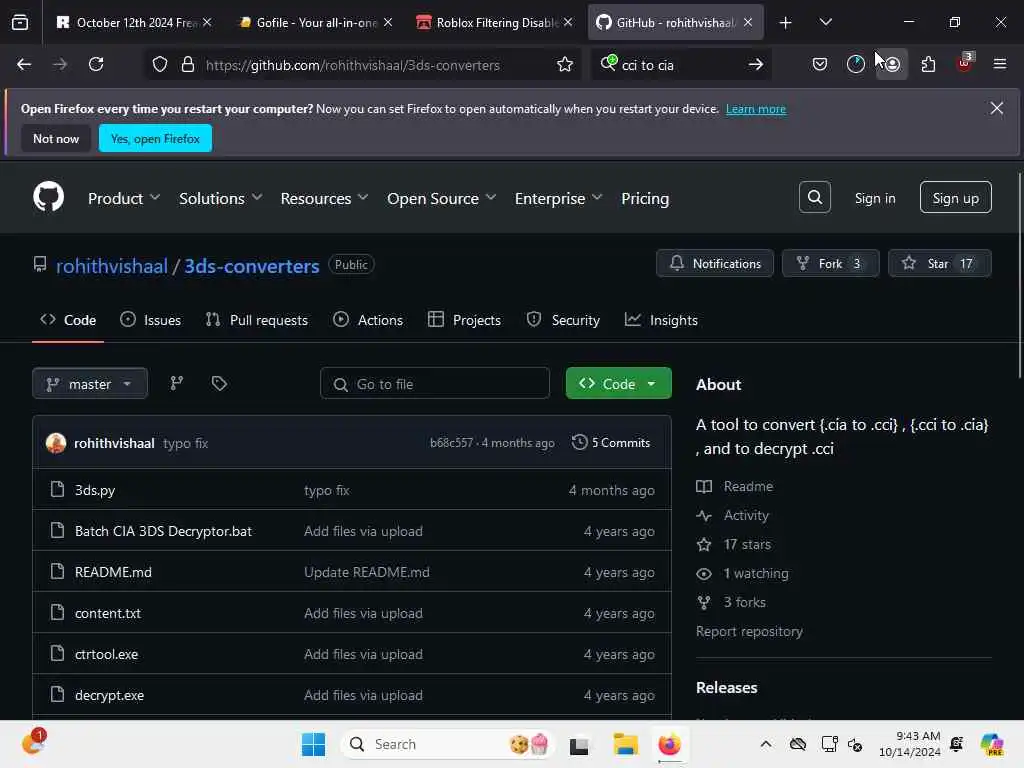Image resolution: width=1024 pixels, height=768 pixels.
Task: Open the 5 Commits history
Action: [x=611, y=443]
